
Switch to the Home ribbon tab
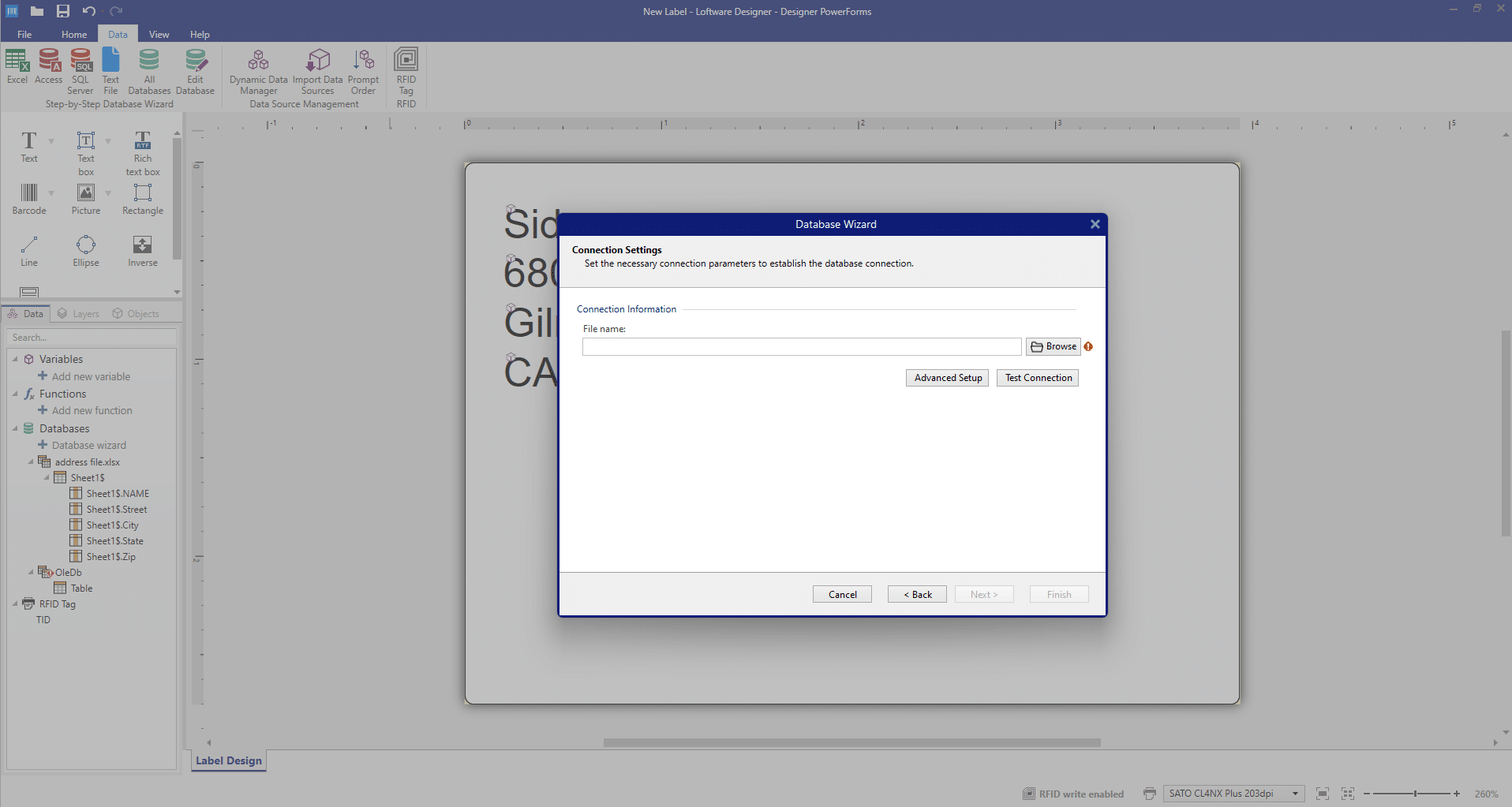coord(73,34)
